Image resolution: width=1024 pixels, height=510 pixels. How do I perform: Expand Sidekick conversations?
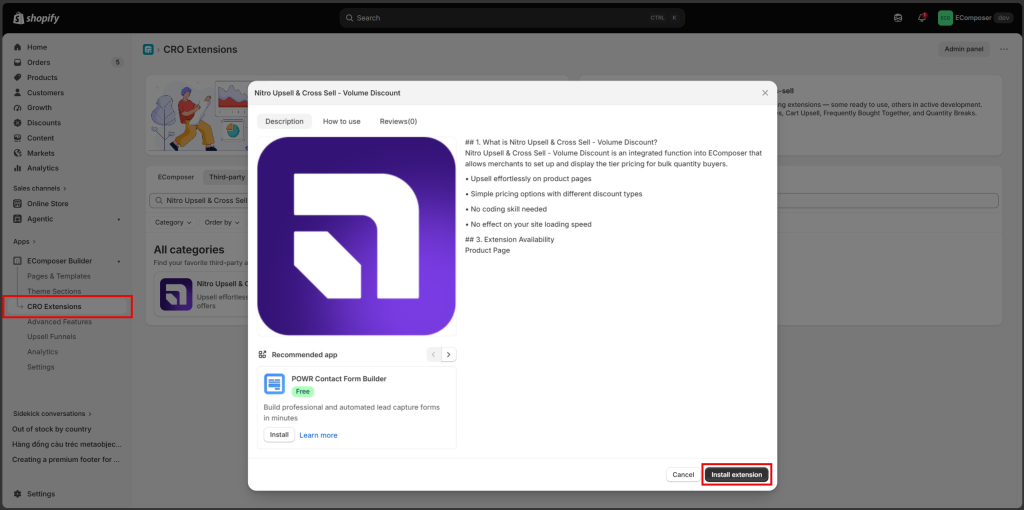coord(52,413)
